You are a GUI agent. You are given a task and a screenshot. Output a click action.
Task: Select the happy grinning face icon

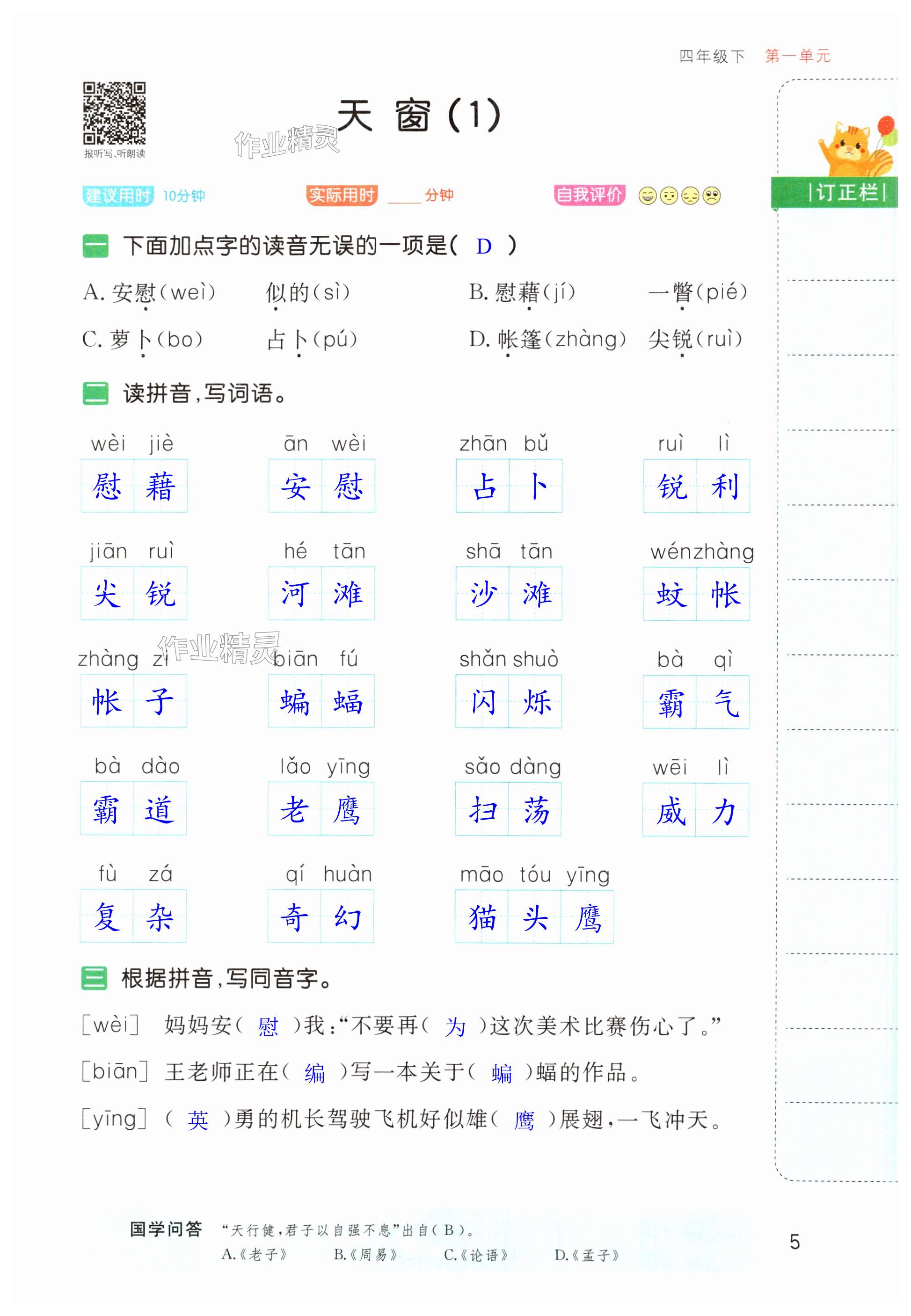[647, 196]
